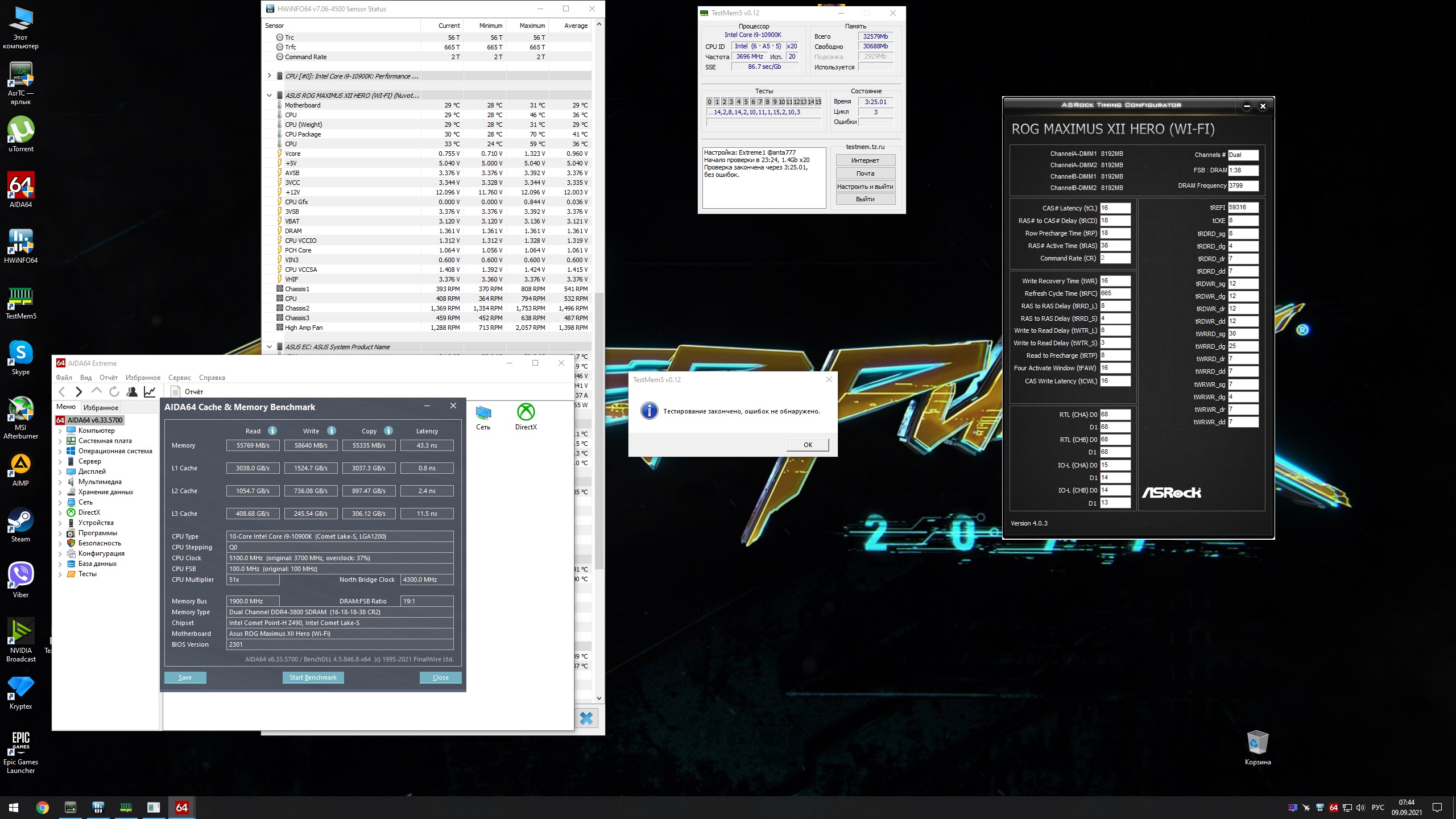Expand the CPU #0 i9-10900K sensor group
Viewport: 1456px width, 819px height.
point(269,76)
